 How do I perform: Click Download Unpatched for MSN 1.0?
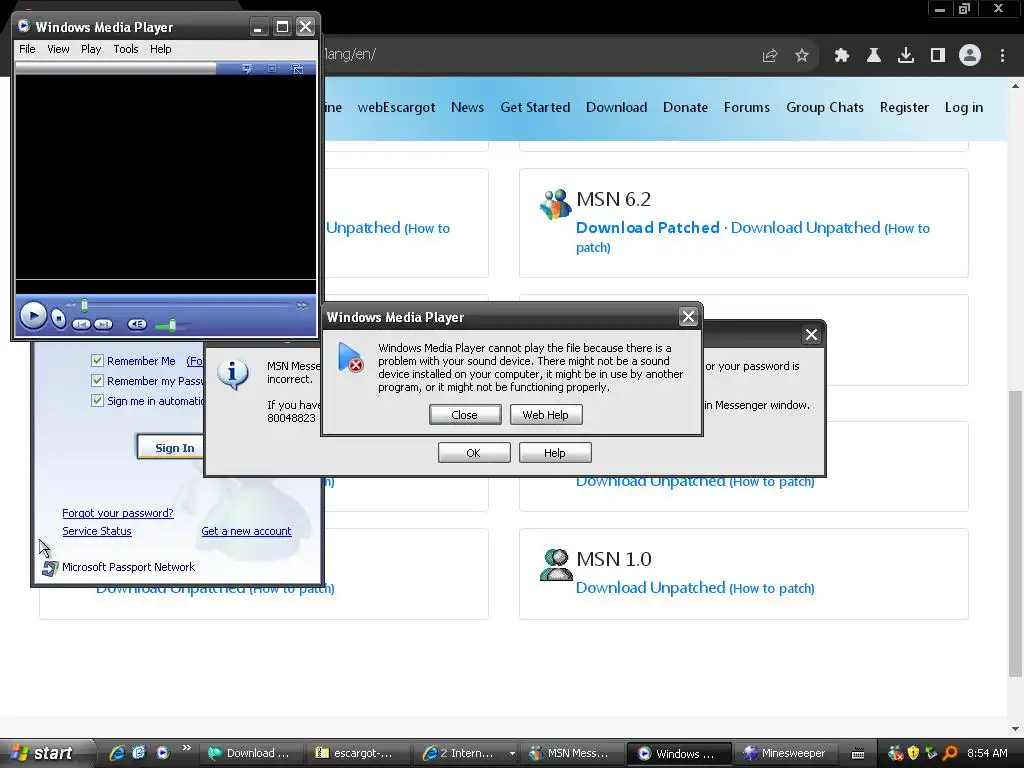(650, 588)
